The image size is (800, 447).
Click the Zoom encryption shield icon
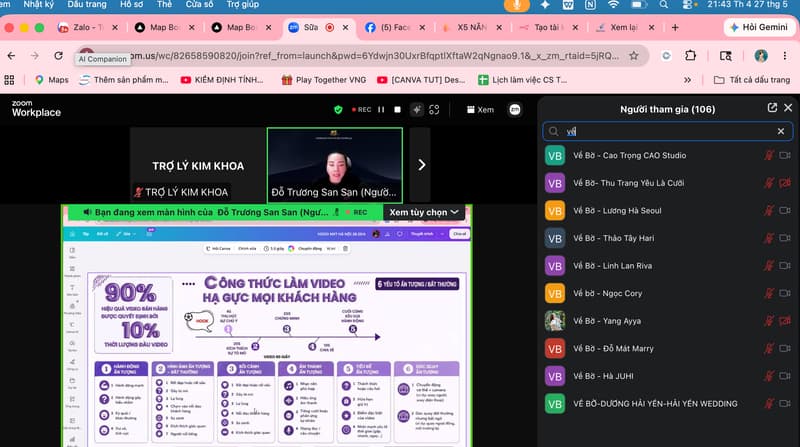(x=338, y=110)
